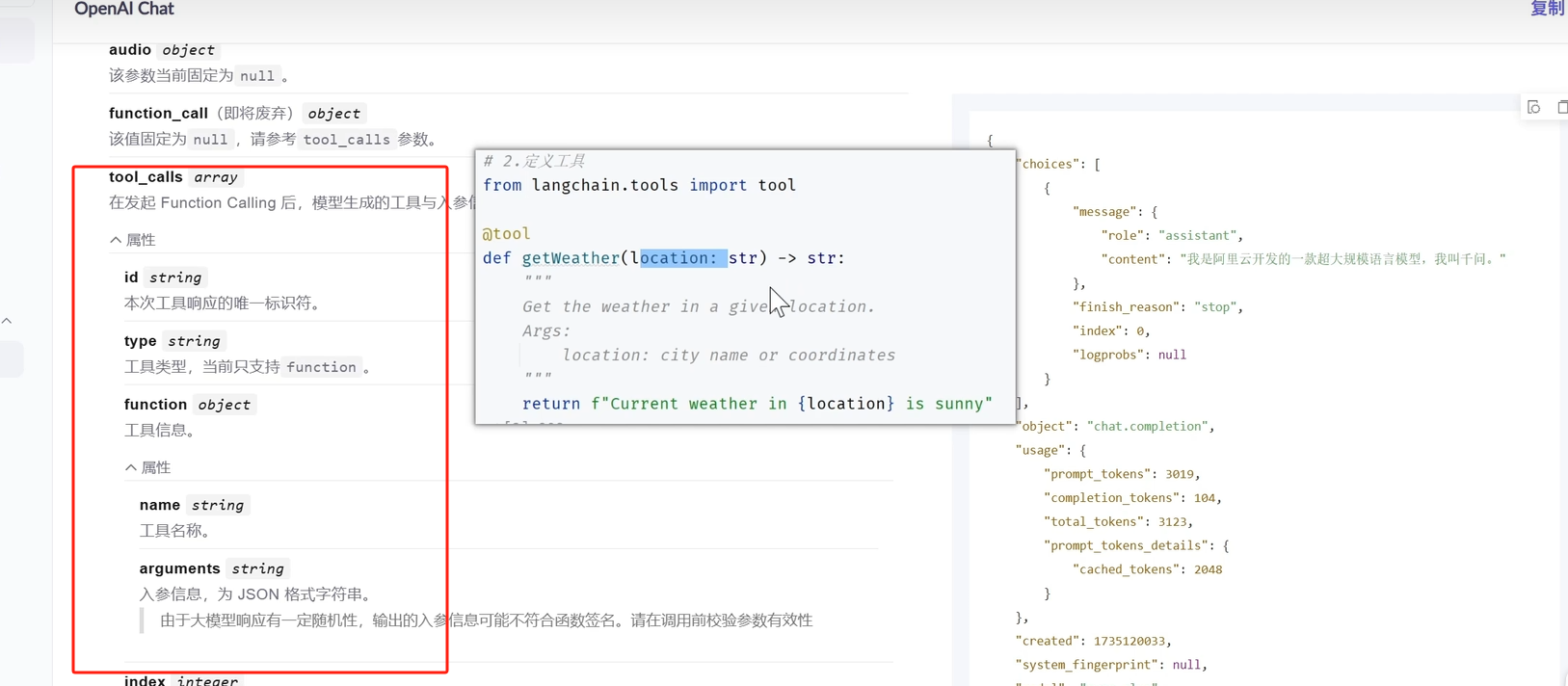Click the "content" value string in JSON
The width and height of the screenshot is (1568, 686).
pos(1342,259)
